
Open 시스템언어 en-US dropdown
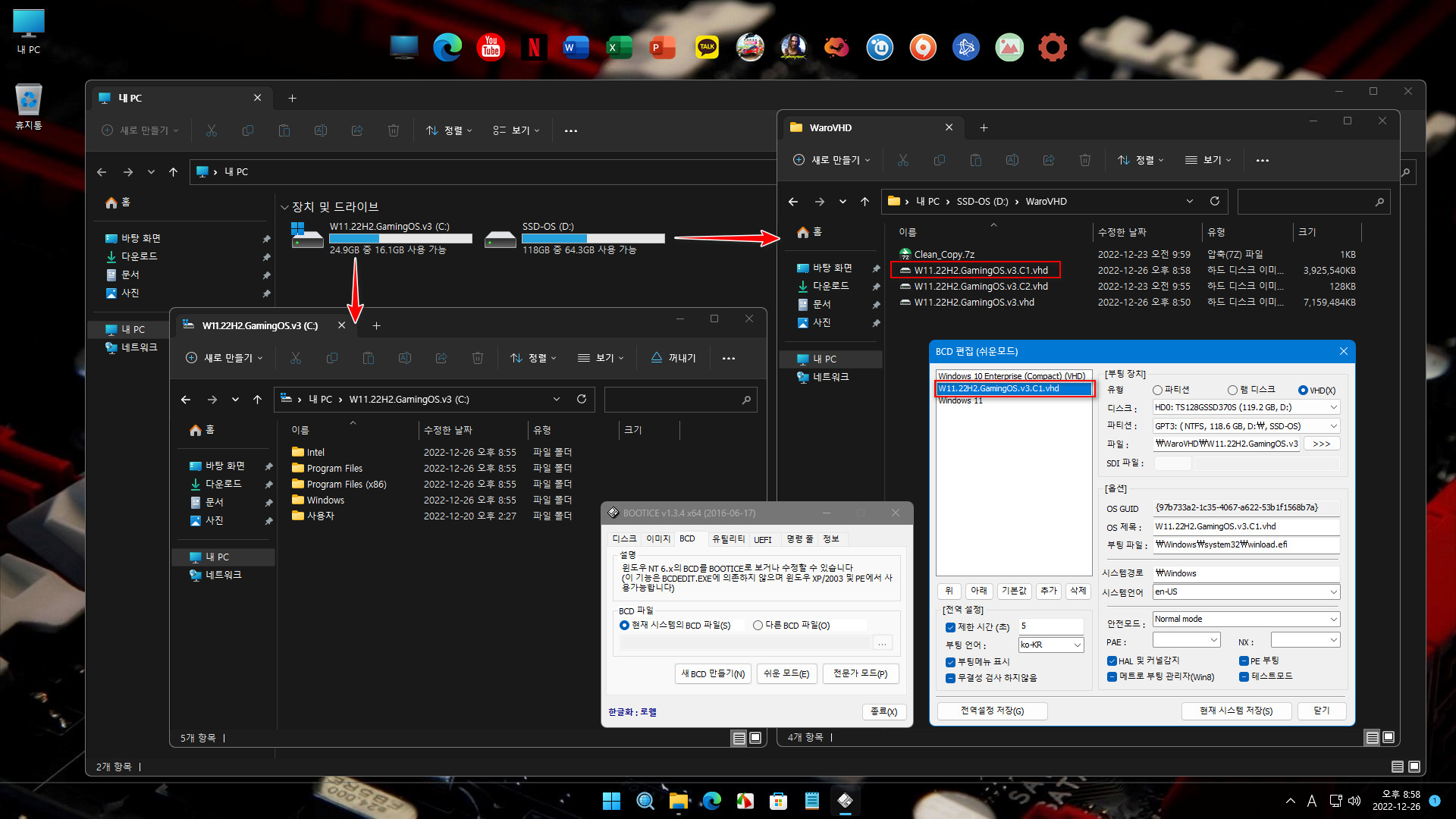pos(1246,591)
